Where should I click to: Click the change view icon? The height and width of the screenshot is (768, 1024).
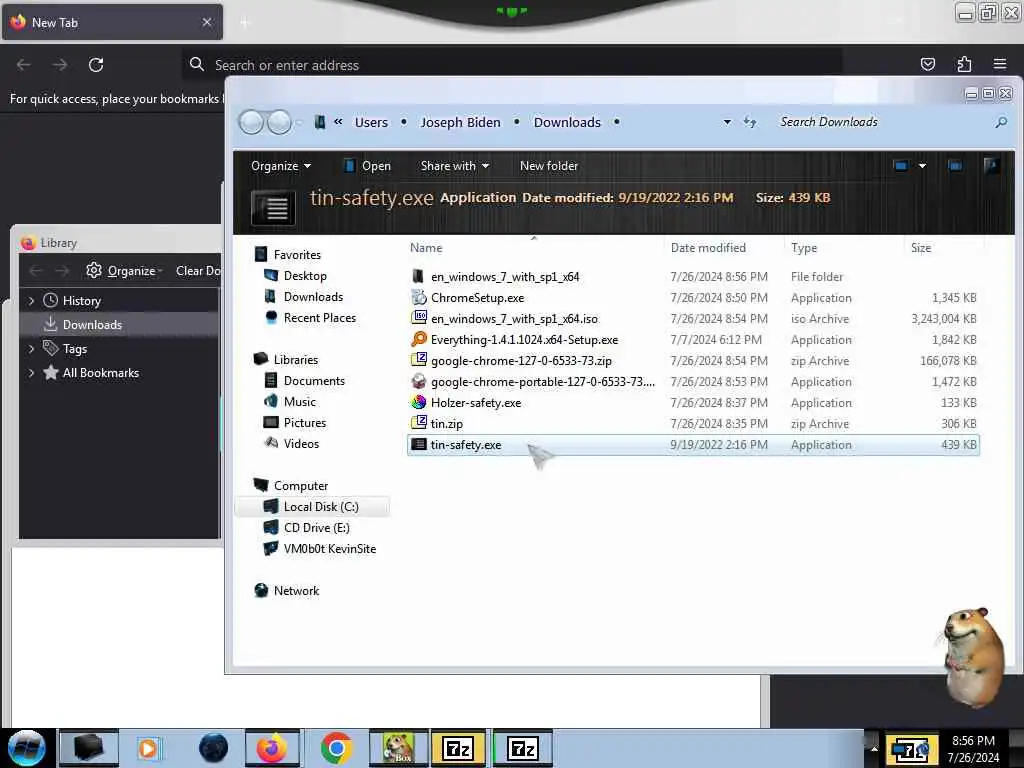[x=901, y=166]
